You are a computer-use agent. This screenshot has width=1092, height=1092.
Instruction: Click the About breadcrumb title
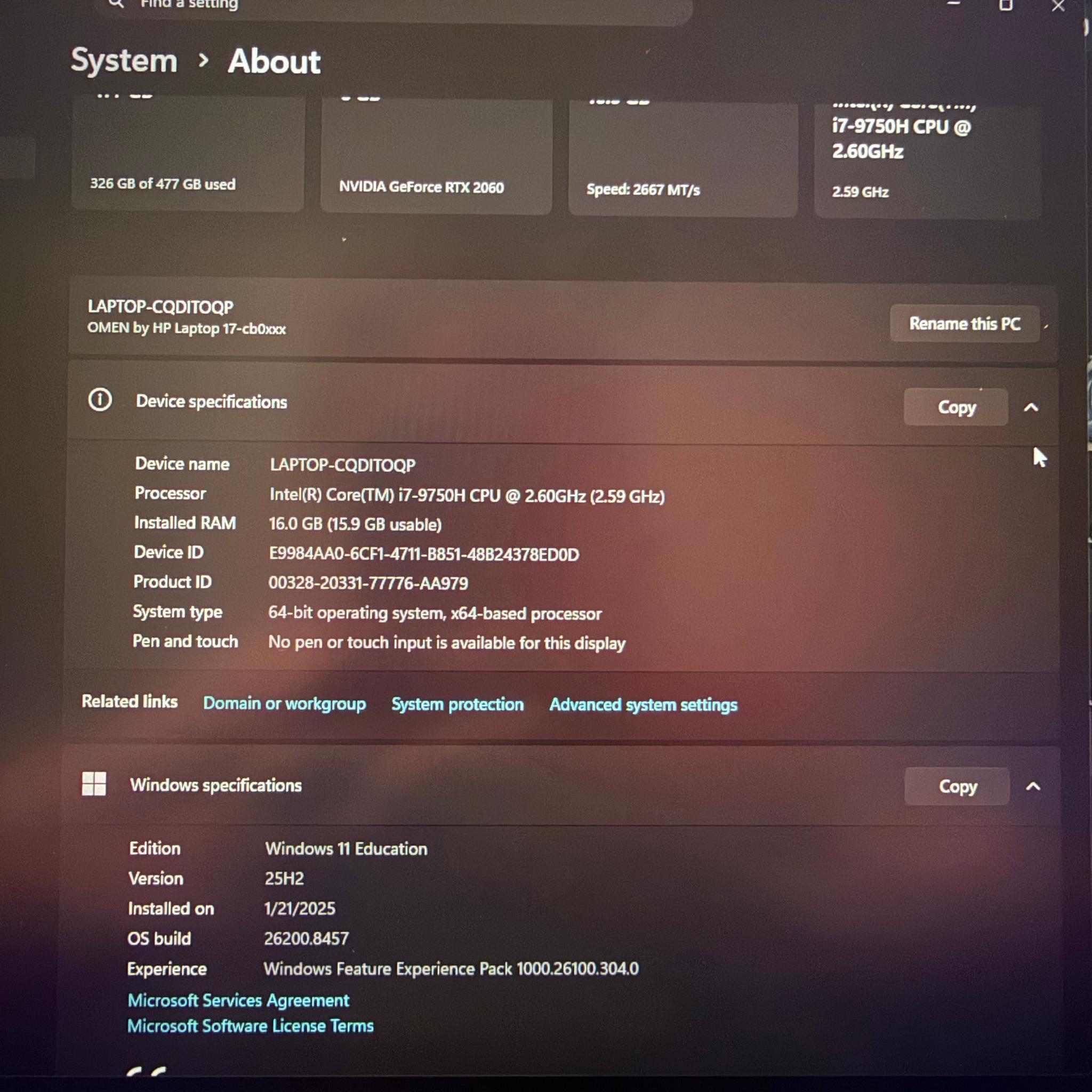pyautogui.click(x=274, y=61)
